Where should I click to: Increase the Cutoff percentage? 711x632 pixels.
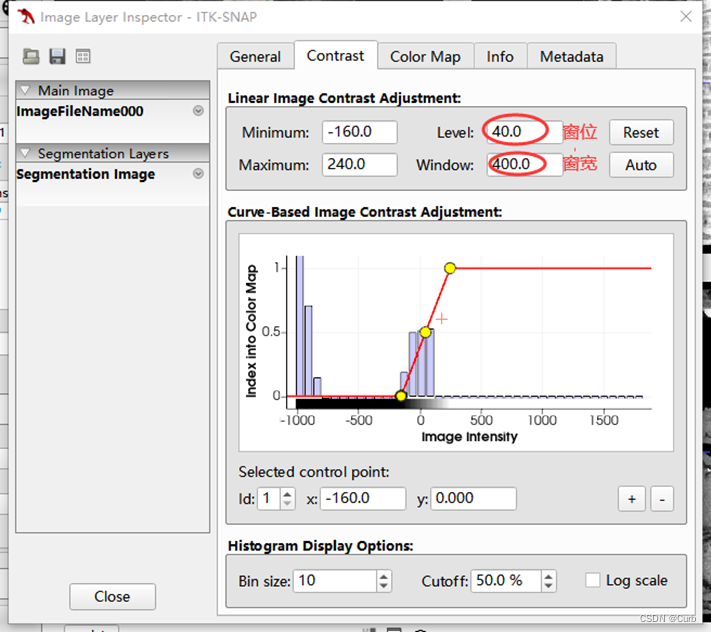coord(549,576)
